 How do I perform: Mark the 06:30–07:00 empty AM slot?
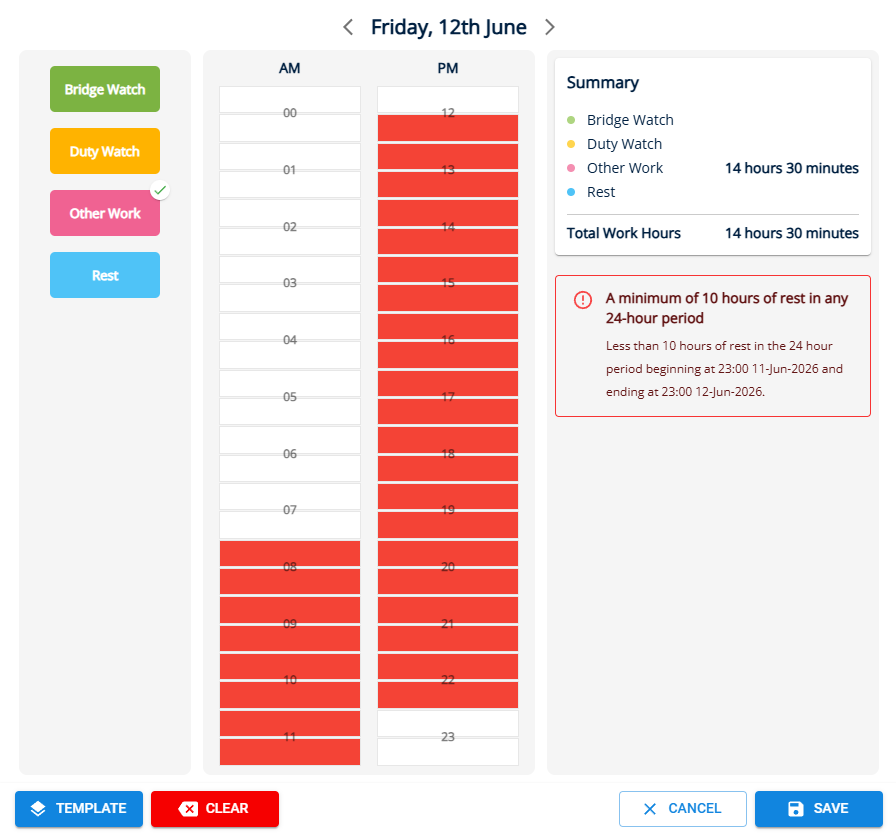(x=290, y=468)
